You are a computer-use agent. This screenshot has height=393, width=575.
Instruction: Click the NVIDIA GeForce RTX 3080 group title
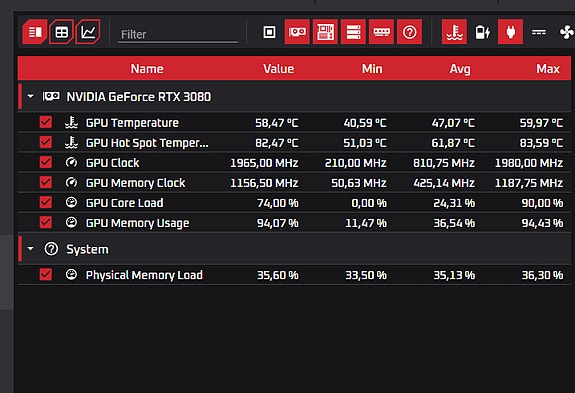139,97
